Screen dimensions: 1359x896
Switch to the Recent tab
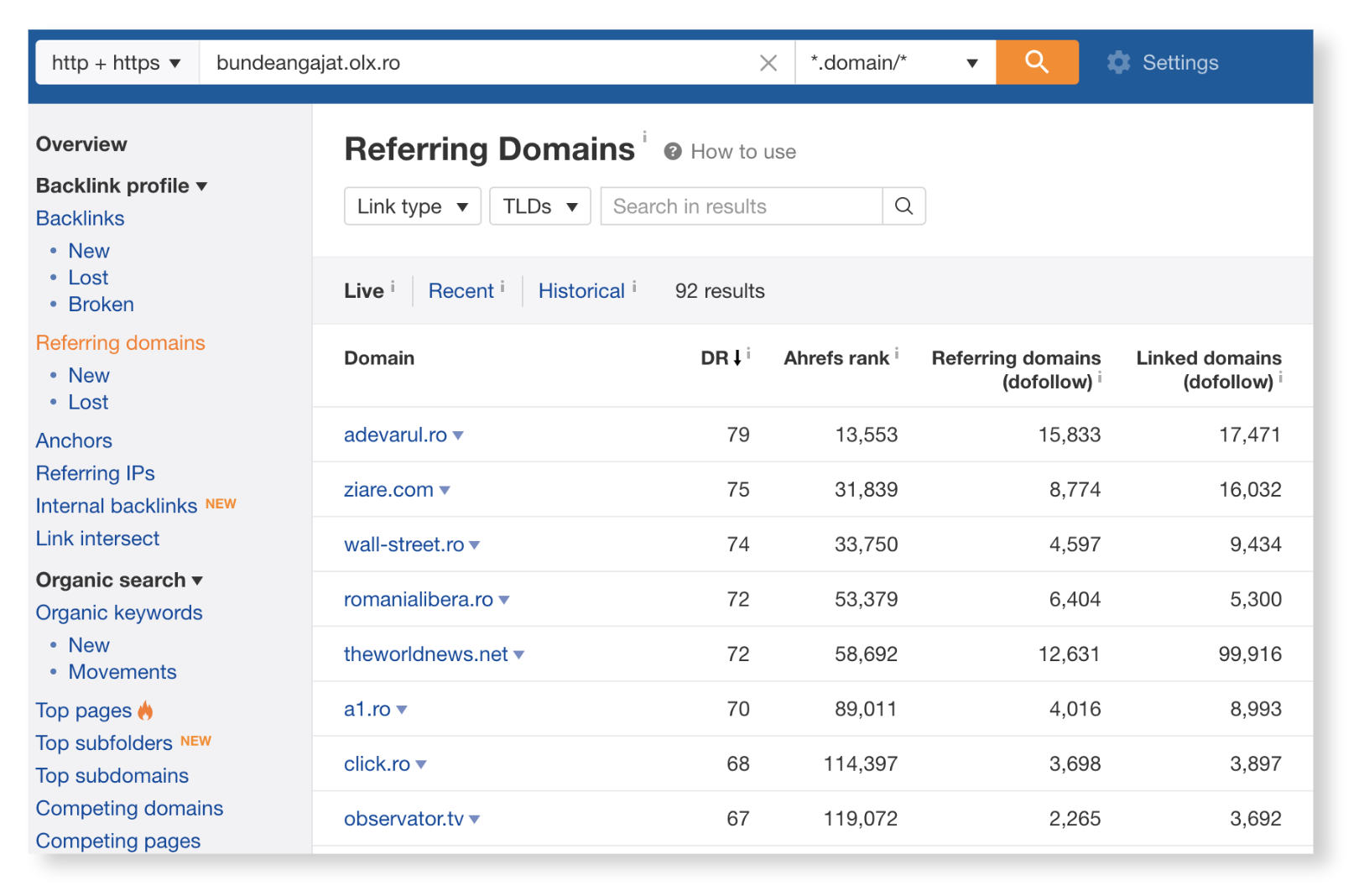click(x=461, y=291)
